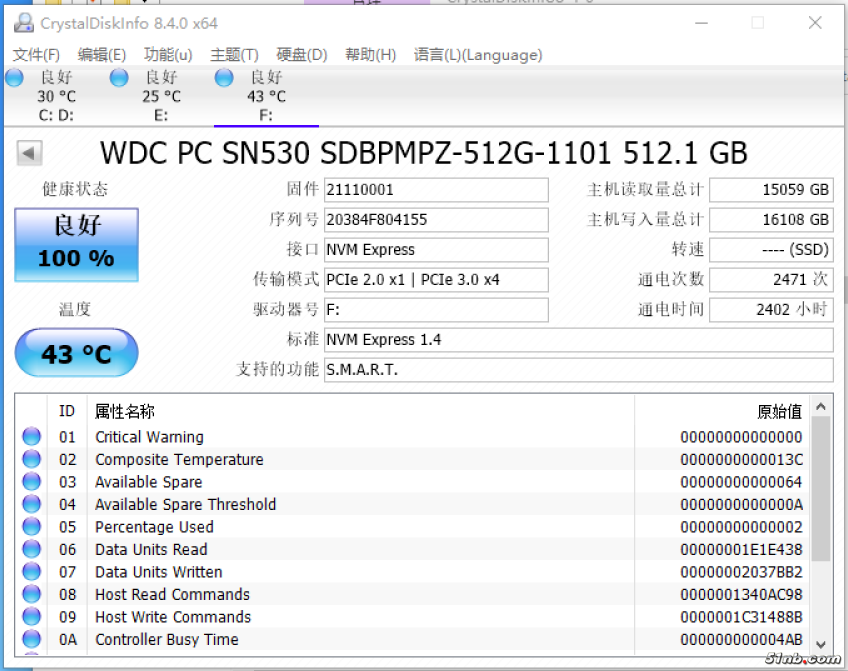The height and width of the screenshot is (671, 848).
Task: Select the C: D: disk status orb
Action: (15, 78)
